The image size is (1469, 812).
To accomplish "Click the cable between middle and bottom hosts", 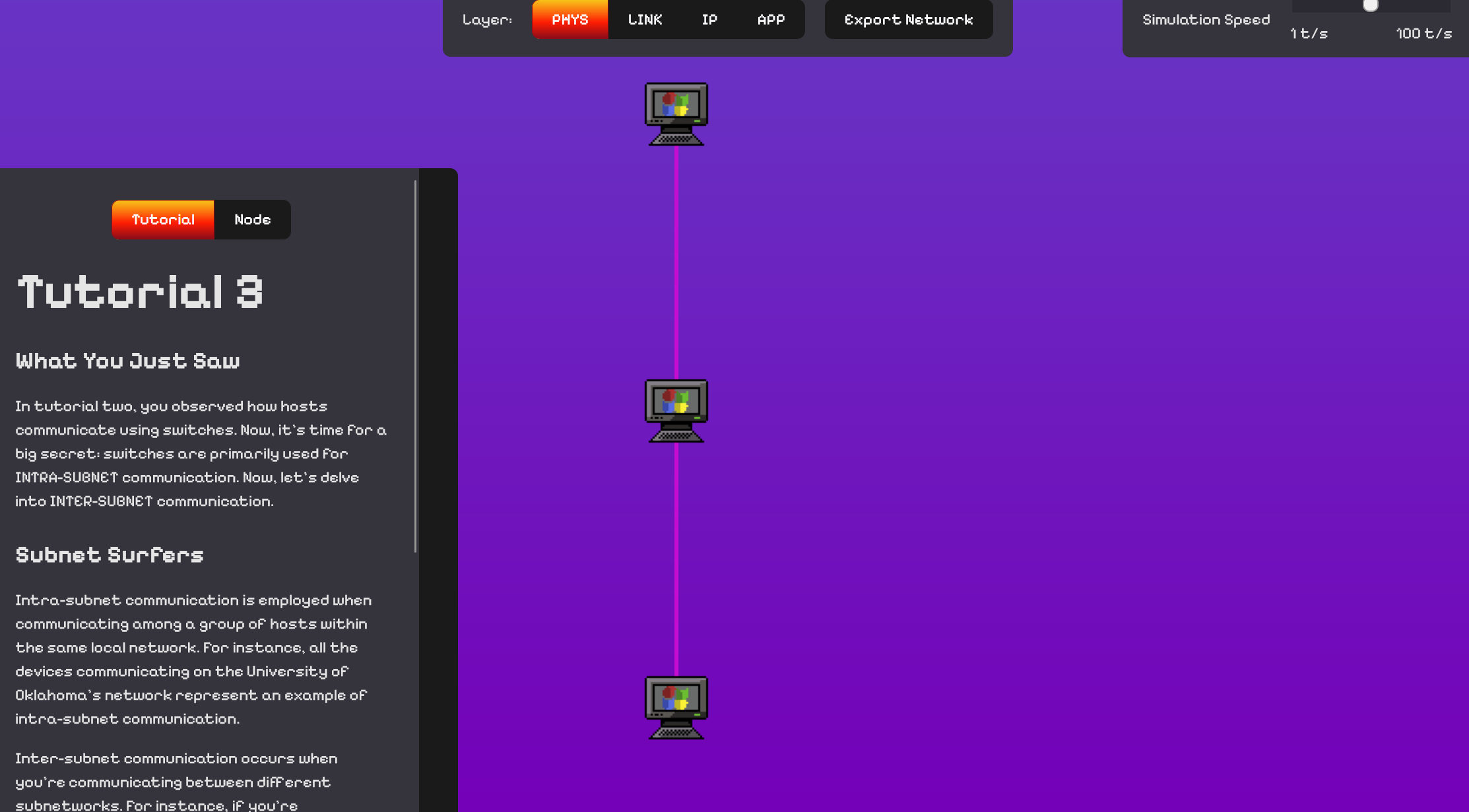I will [676, 559].
